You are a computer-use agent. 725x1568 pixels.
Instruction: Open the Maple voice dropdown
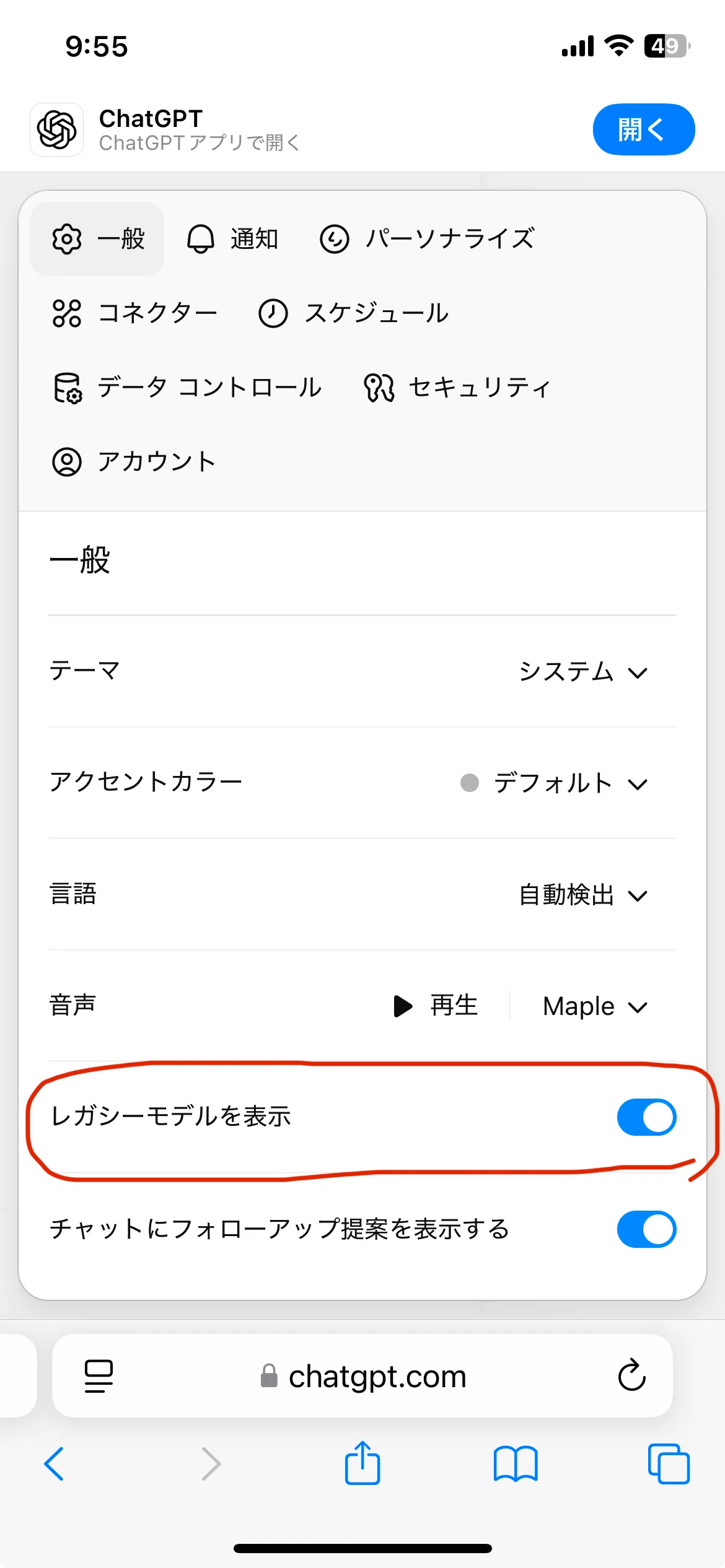pos(594,1006)
